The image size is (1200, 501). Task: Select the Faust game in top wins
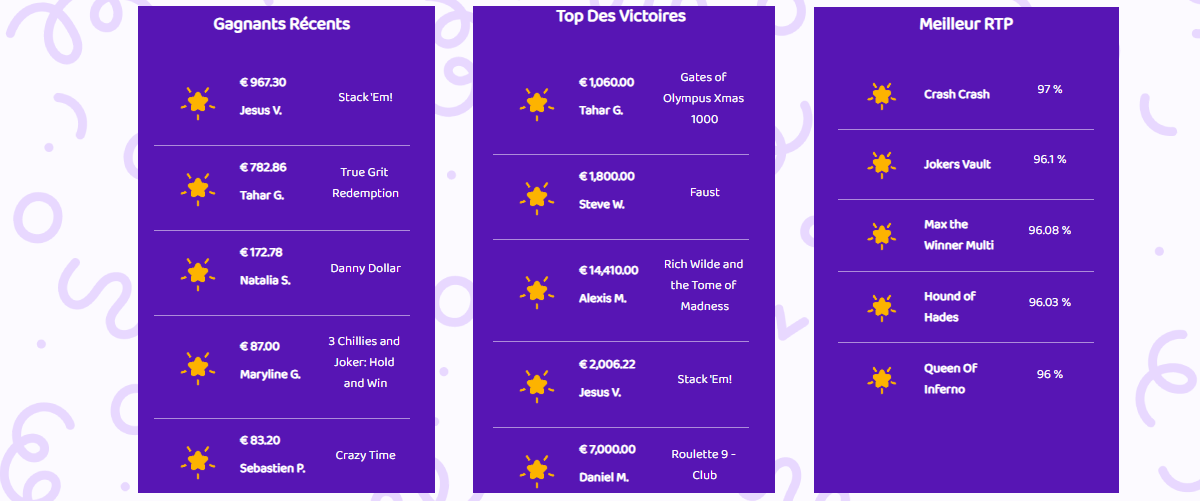[x=705, y=192]
